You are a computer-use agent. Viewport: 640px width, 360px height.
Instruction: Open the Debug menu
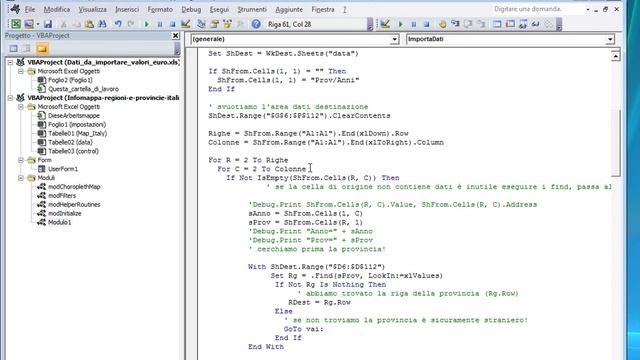point(191,9)
